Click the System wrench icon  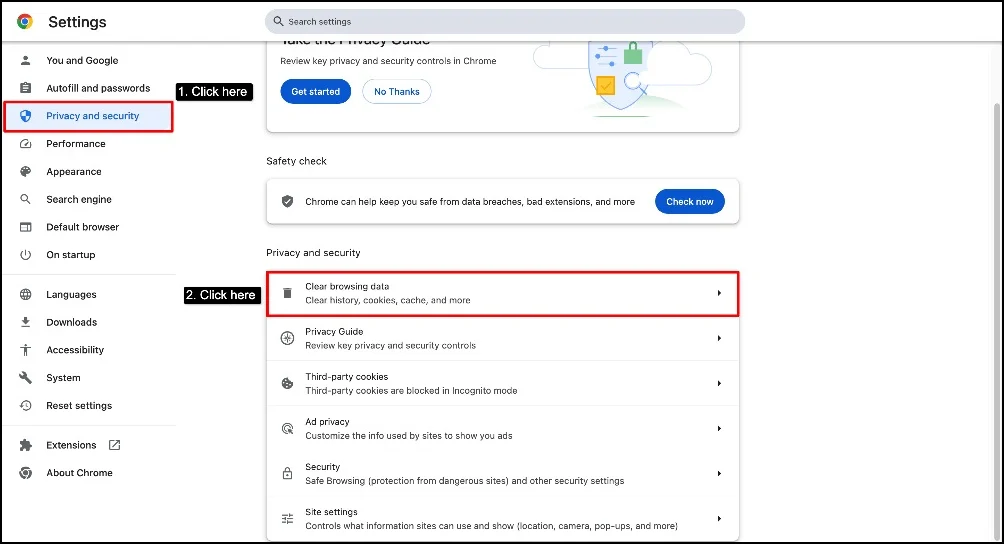pos(26,378)
